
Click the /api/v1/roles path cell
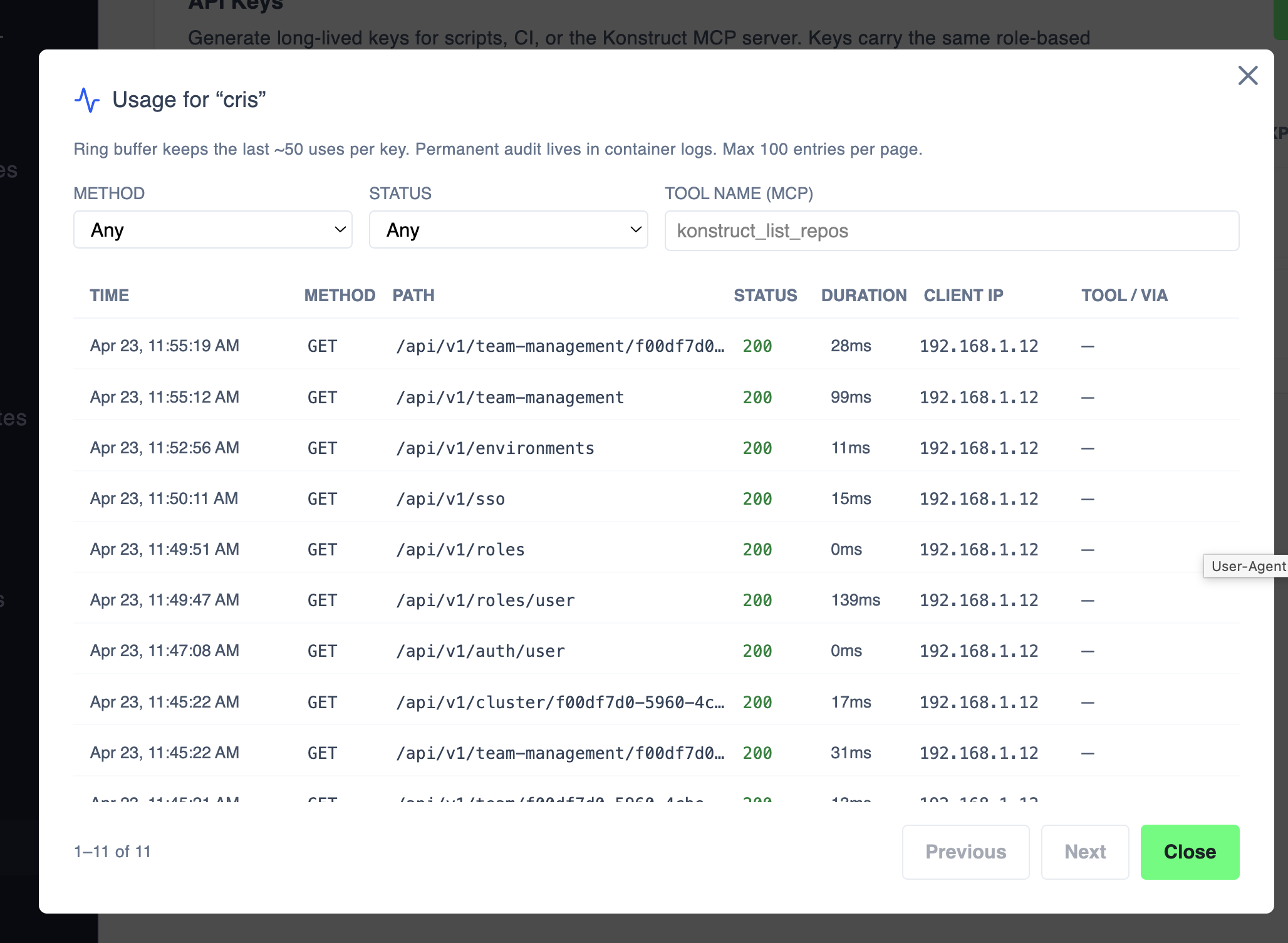click(460, 550)
